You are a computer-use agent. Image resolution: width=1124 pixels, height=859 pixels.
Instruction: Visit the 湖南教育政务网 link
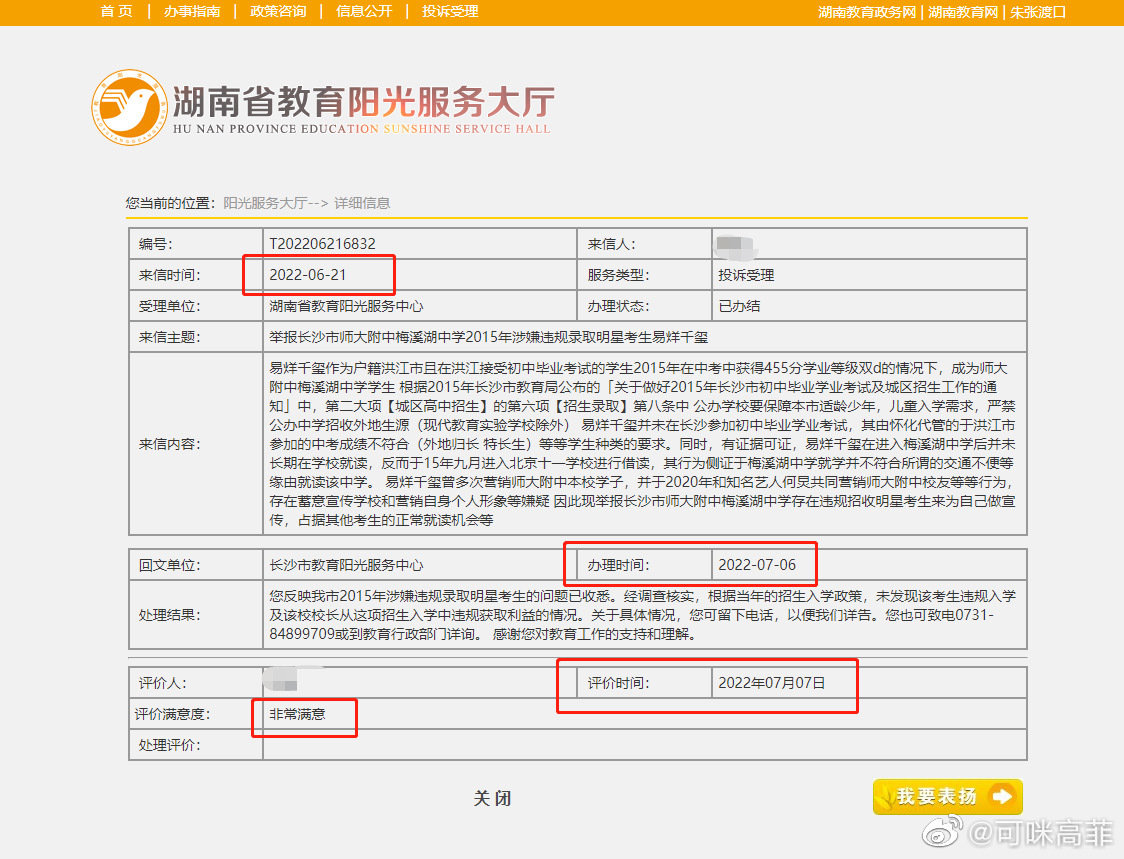[x=867, y=12]
